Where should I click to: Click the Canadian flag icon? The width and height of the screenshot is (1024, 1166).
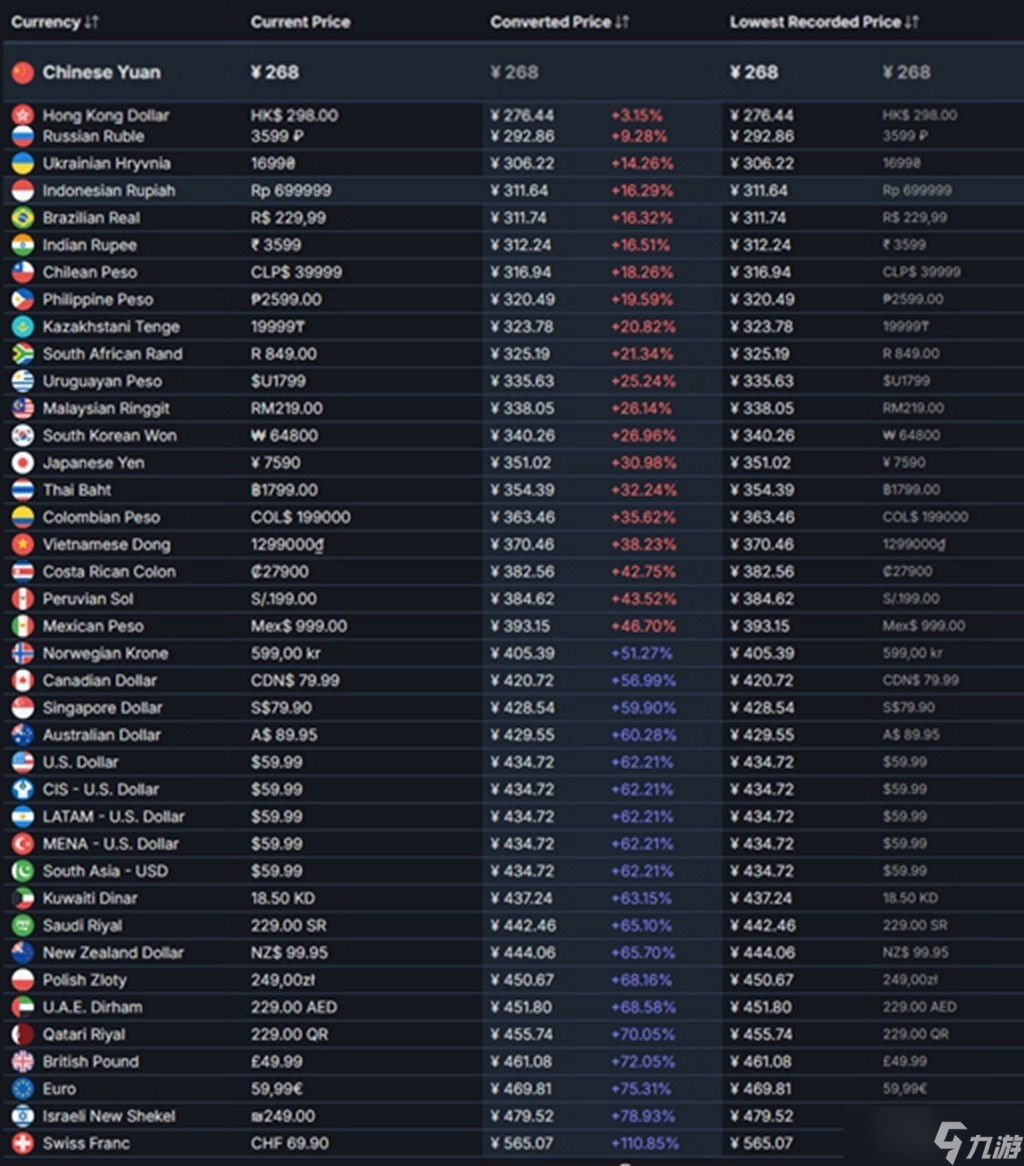click(22, 681)
